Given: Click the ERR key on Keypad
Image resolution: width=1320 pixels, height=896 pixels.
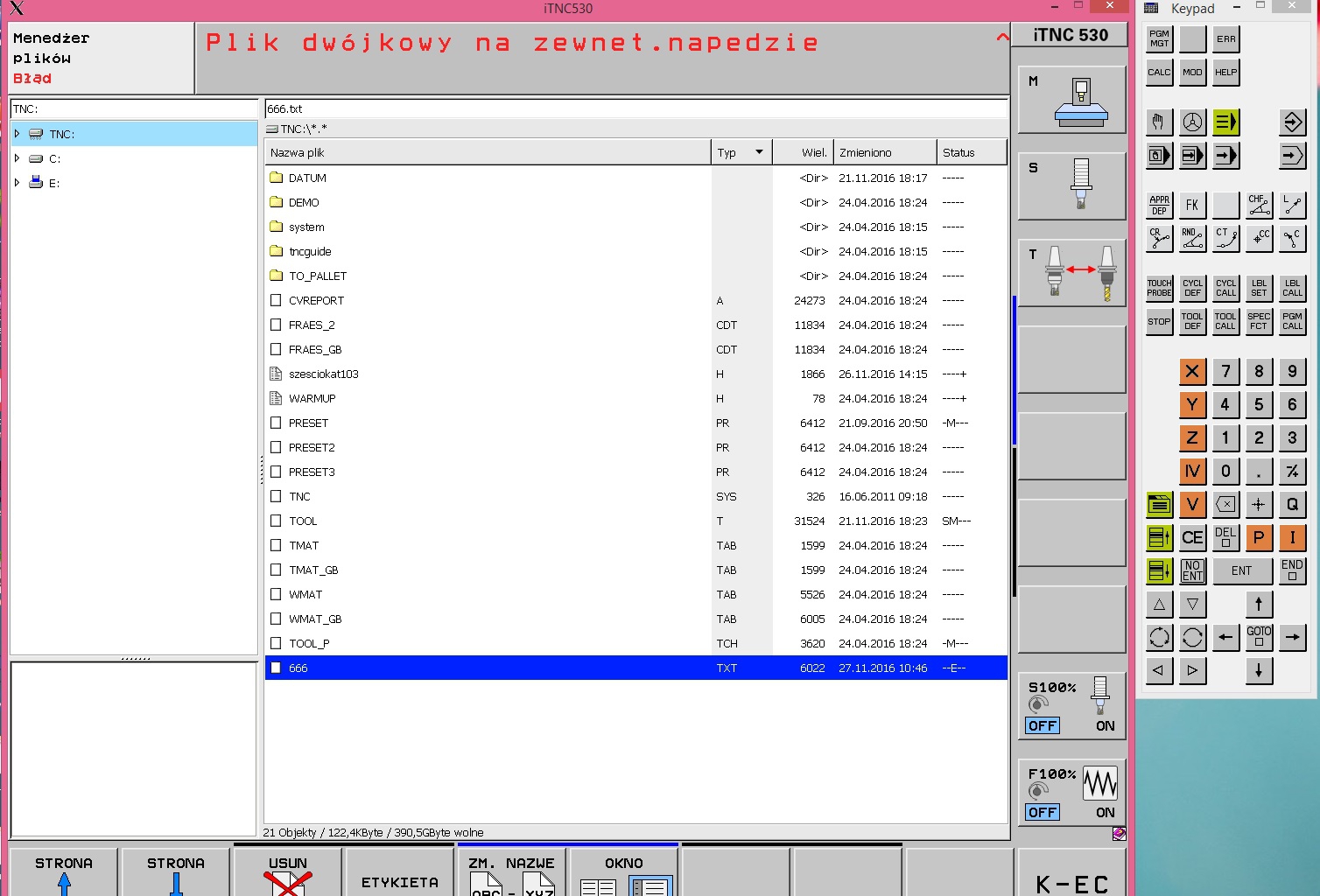Looking at the screenshot, I should click(x=1225, y=38).
